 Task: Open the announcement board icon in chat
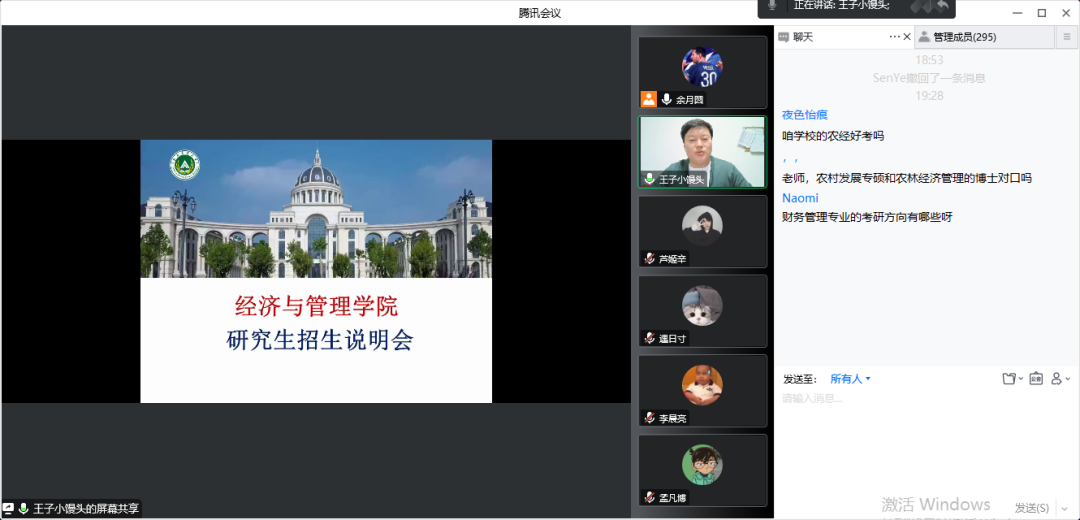click(x=1036, y=379)
